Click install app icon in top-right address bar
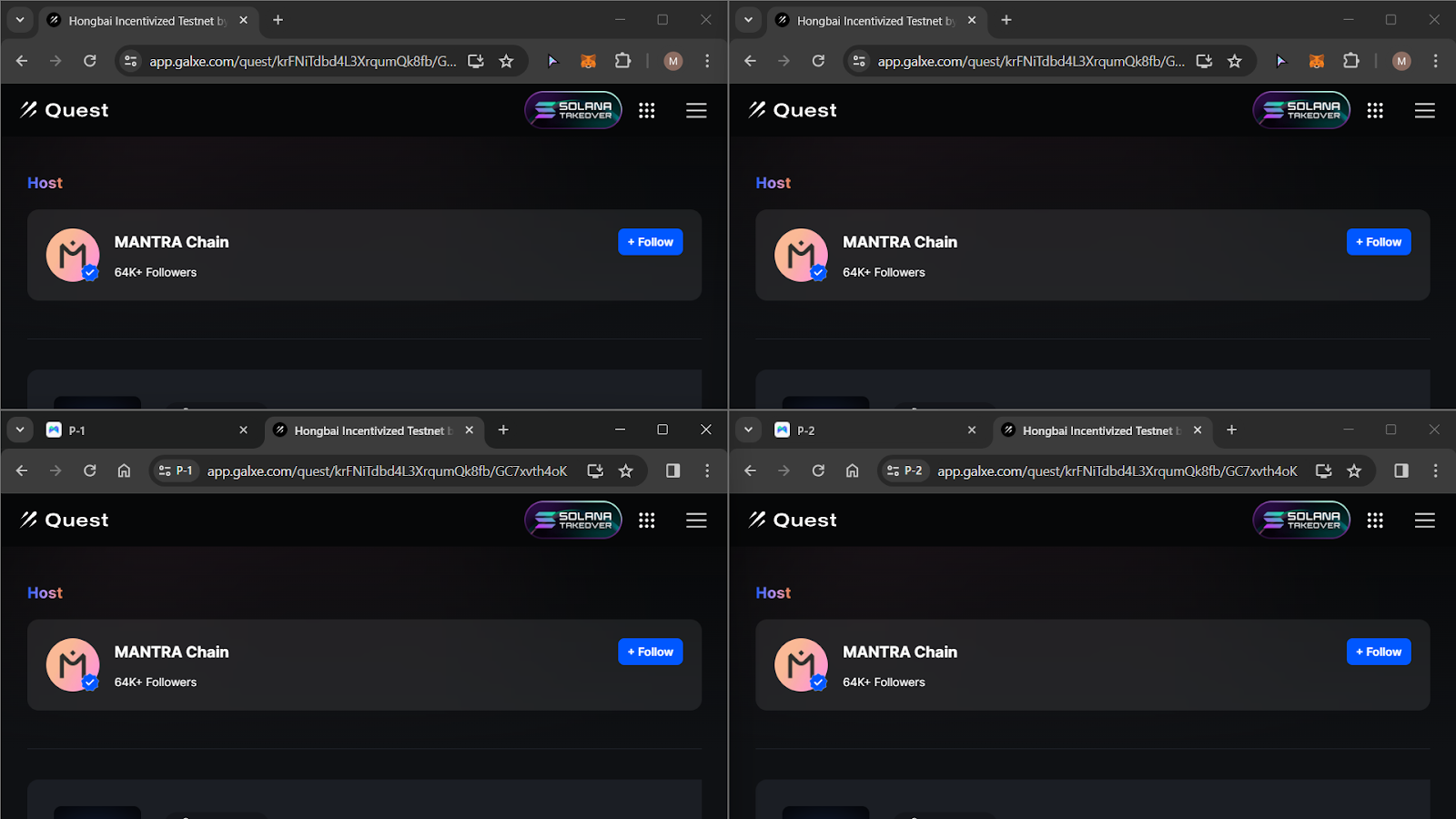 pos(1204,61)
